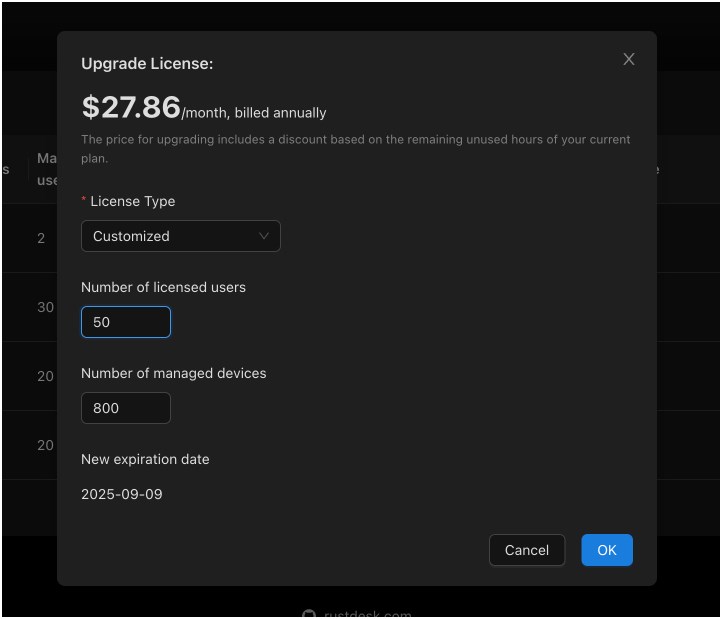The width and height of the screenshot is (724, 619).
Task: Close the Upgrade License dialog with X
Action: pyautogui.click(x=629, y=59)
